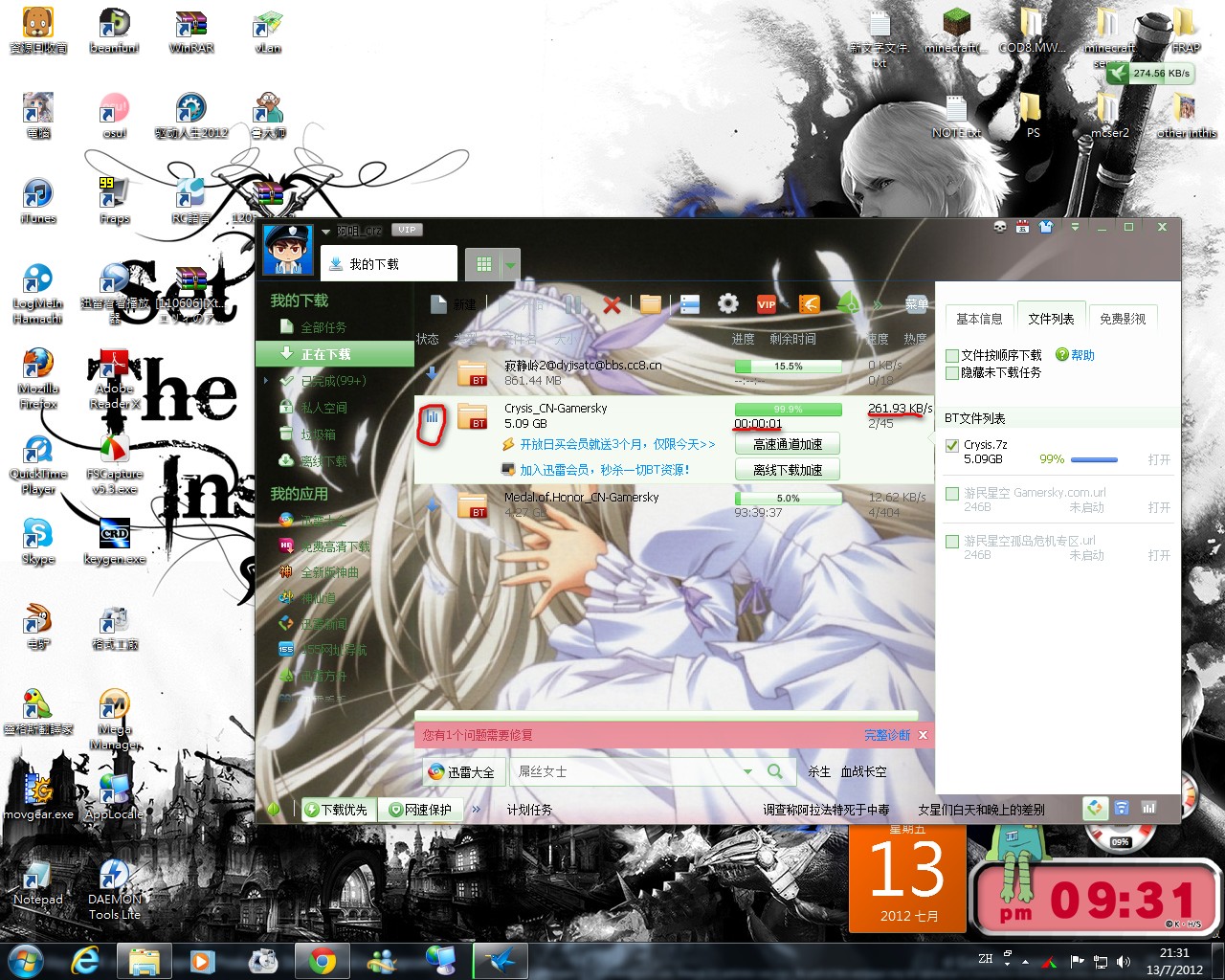Screen dimensions: 1225x980
Task: Click the red VIP toolbar icon
Action: 767,304
